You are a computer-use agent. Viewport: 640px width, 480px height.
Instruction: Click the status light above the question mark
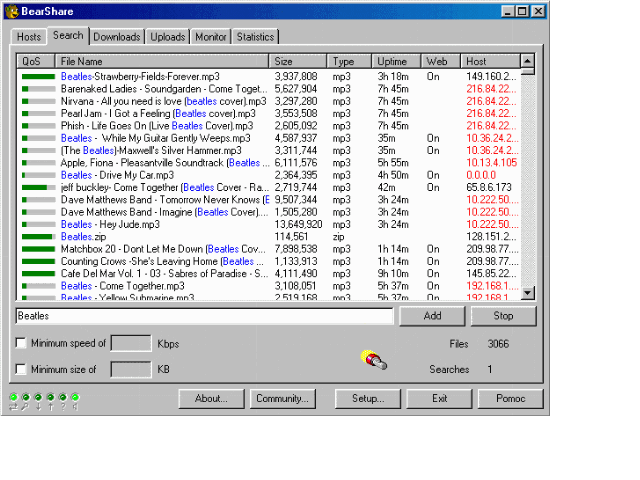click(x=62, y=397)
